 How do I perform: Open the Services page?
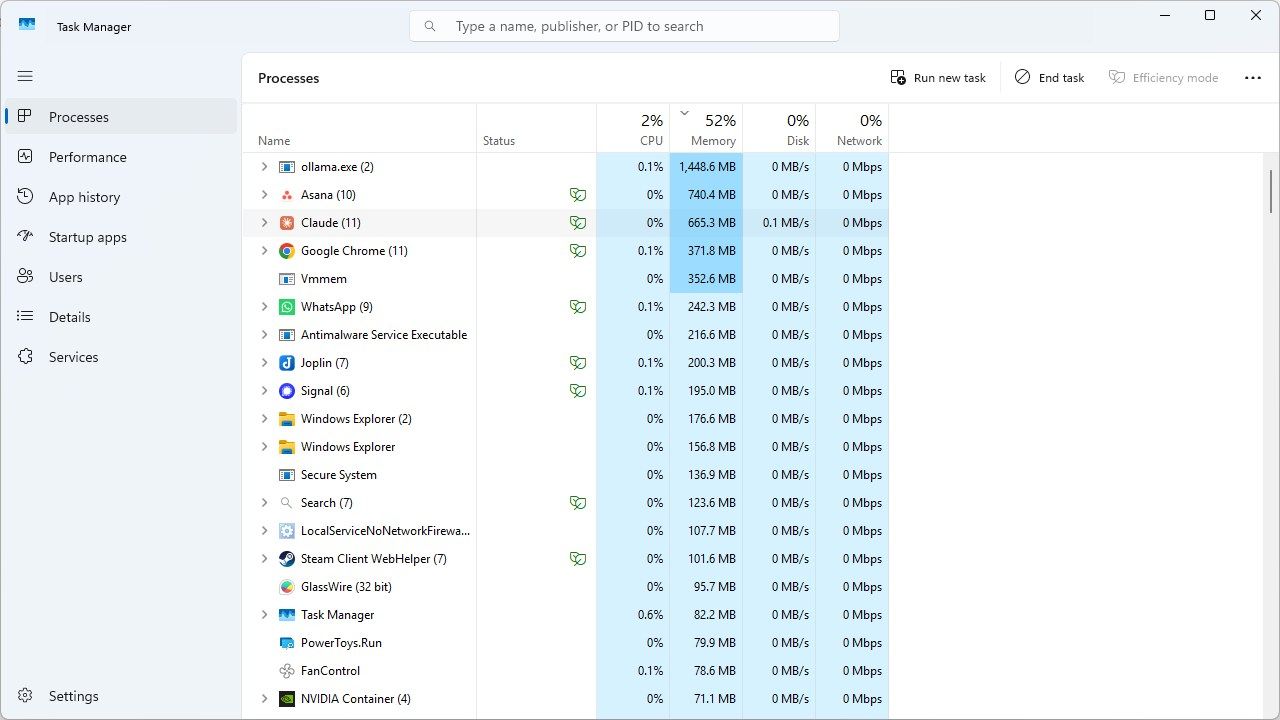point(121,357)
